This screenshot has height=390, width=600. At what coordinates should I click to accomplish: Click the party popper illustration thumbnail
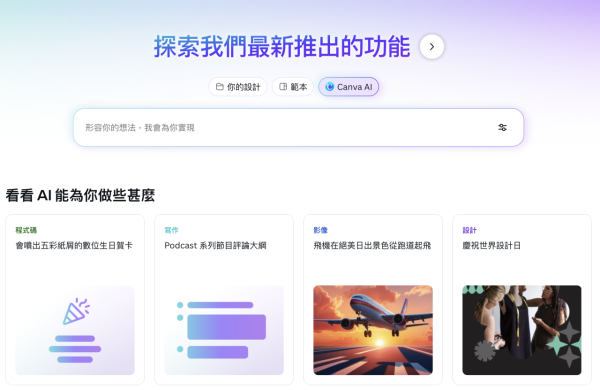75,330
